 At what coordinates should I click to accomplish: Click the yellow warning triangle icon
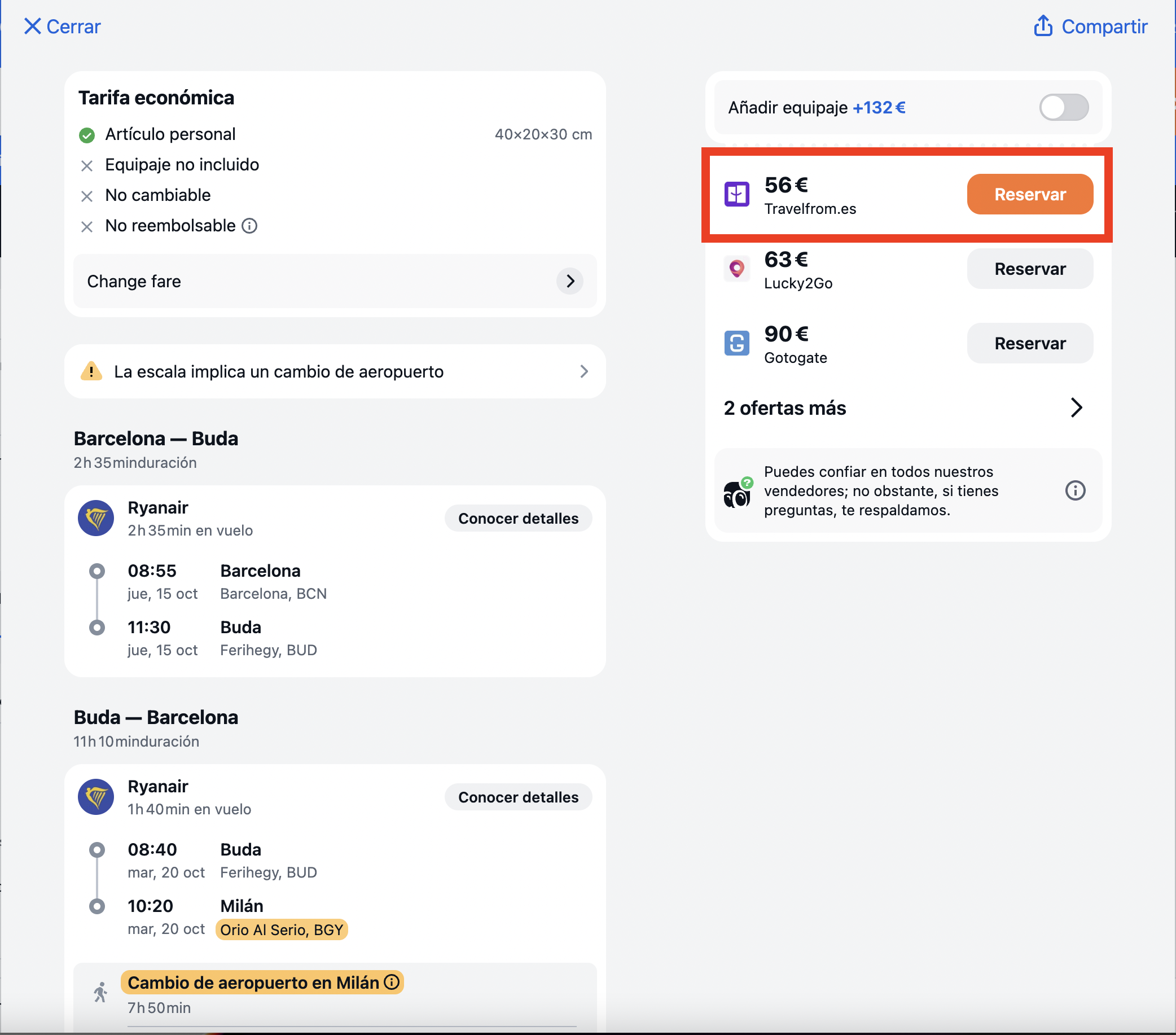(91, 371)
